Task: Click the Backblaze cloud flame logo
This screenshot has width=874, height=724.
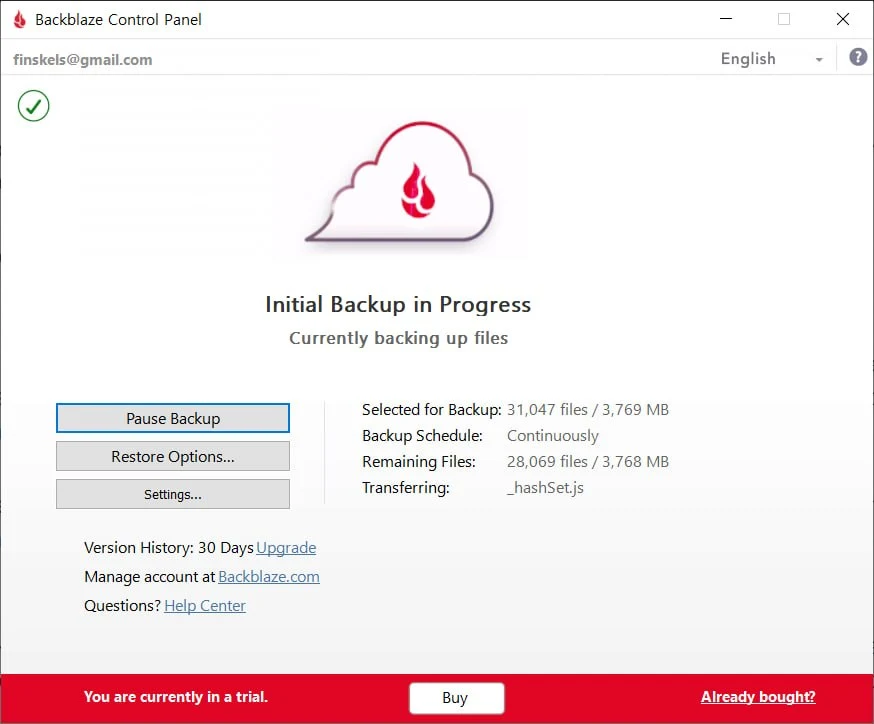Action: 400,182
